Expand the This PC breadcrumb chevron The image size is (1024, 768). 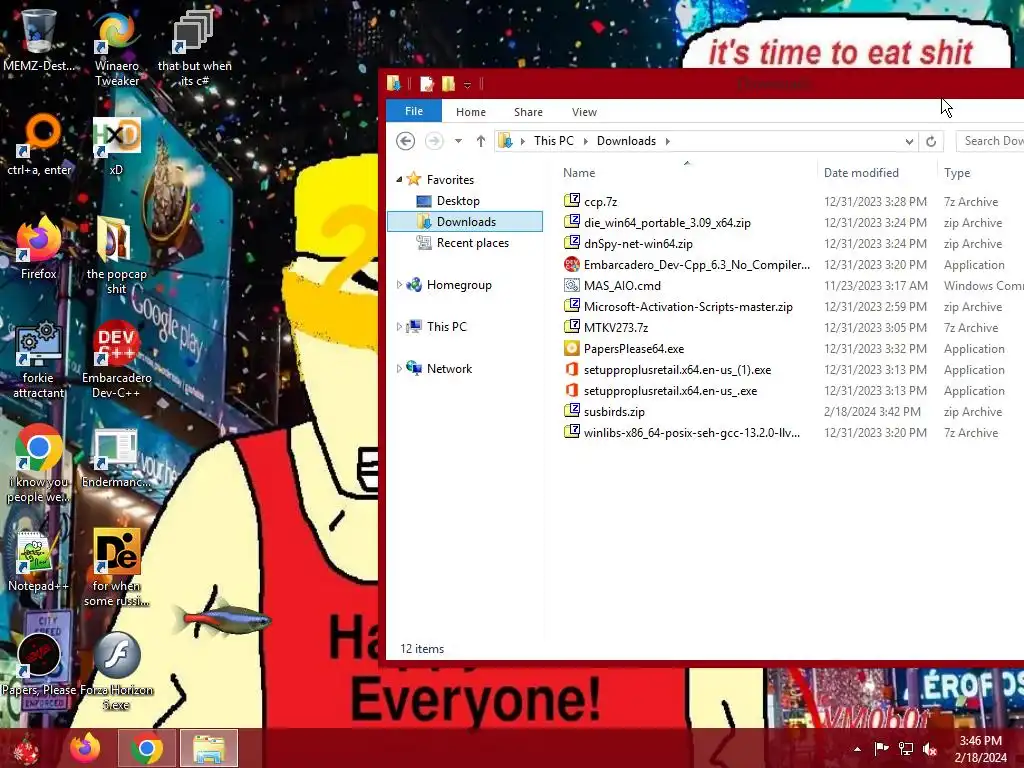tap(585, 141)
